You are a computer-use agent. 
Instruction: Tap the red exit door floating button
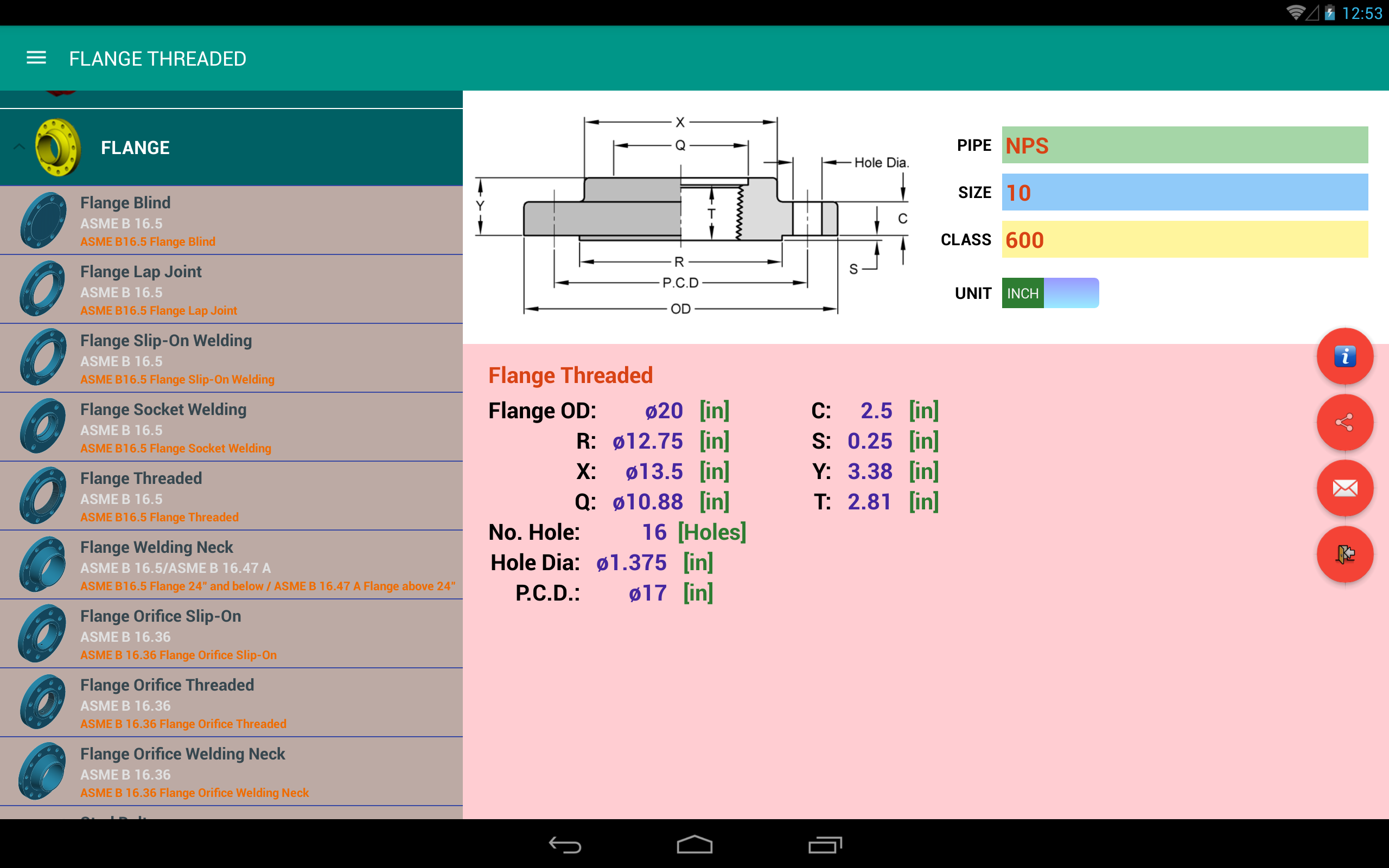click(x=1344, y=554)
